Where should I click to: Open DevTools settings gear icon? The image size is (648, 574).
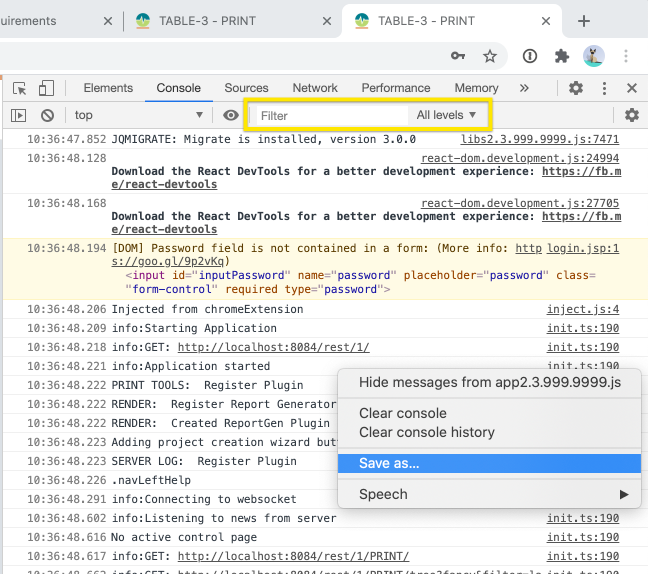click(x=576, y=88)
